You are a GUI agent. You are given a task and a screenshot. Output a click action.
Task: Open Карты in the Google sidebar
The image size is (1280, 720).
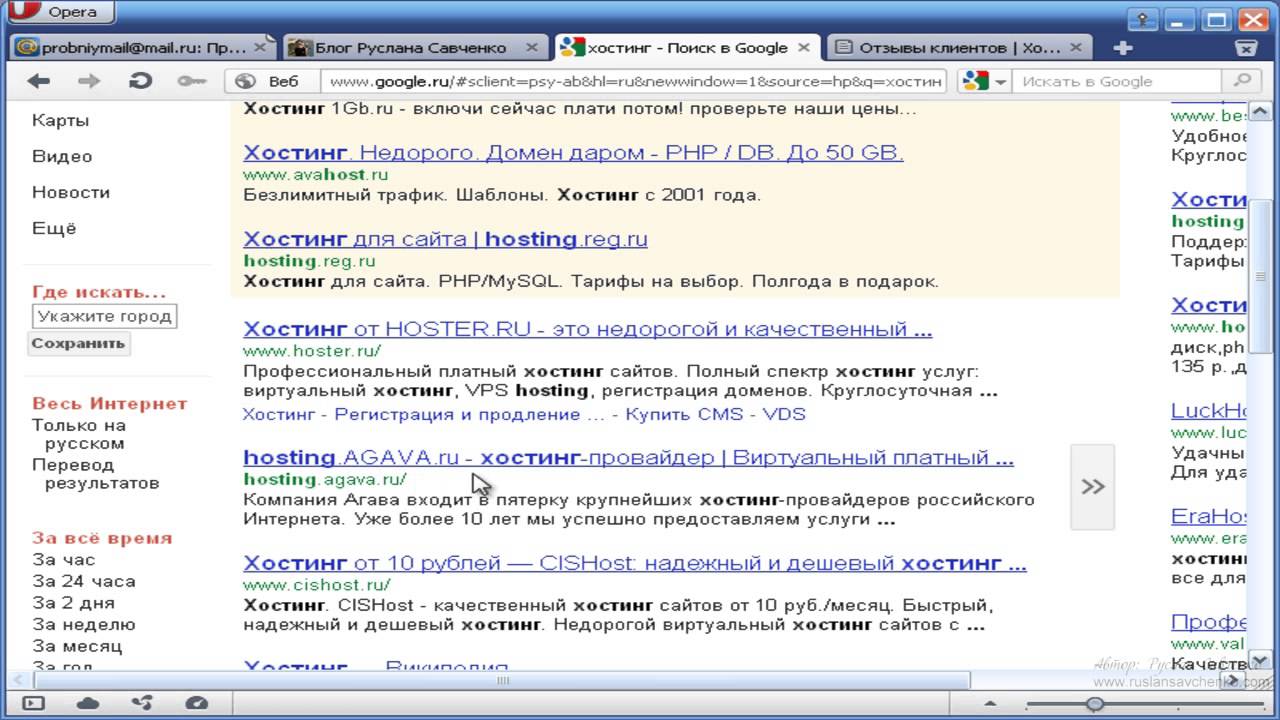60,120
